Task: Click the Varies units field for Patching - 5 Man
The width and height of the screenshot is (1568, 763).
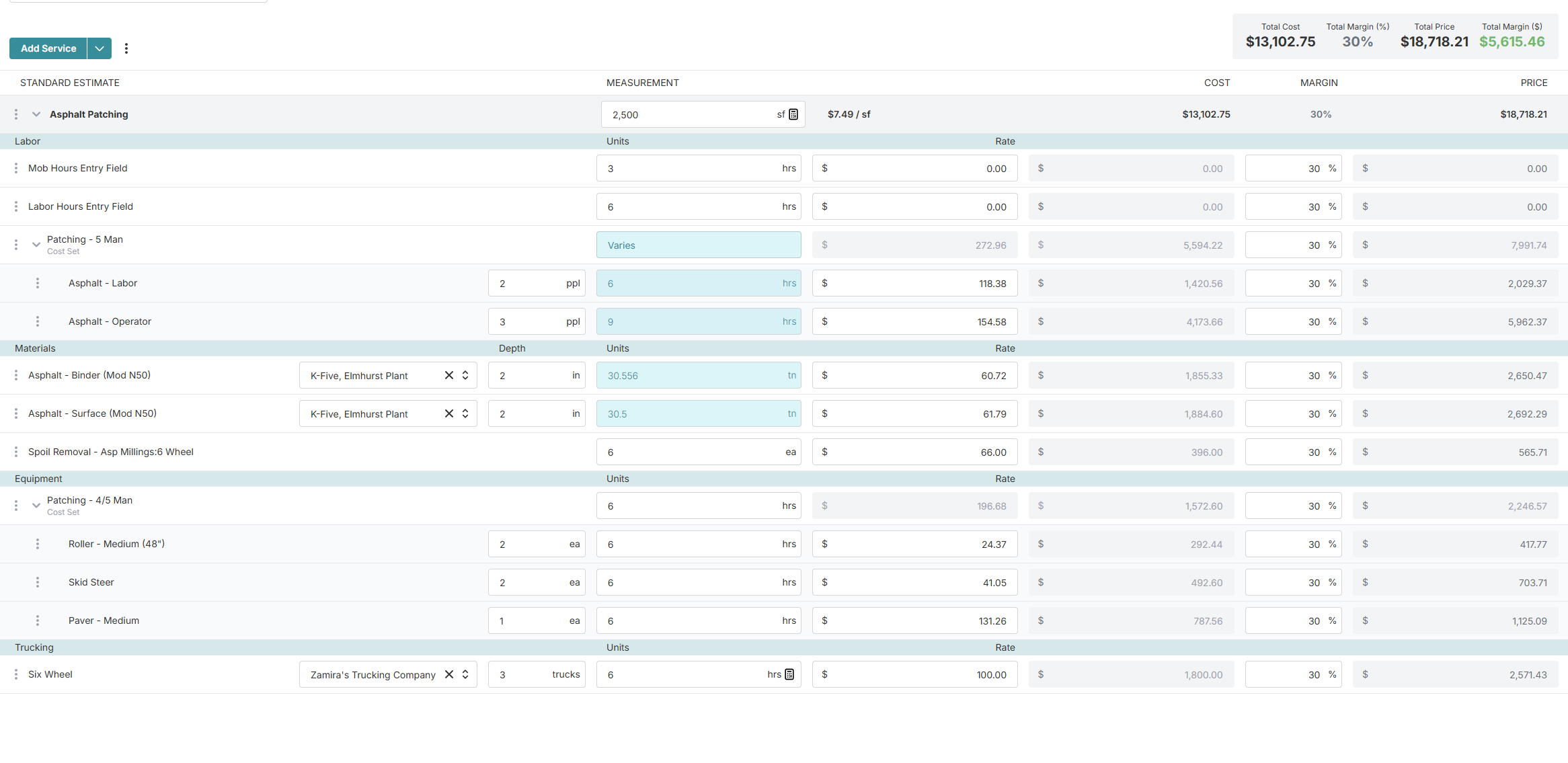Action: 699,245
